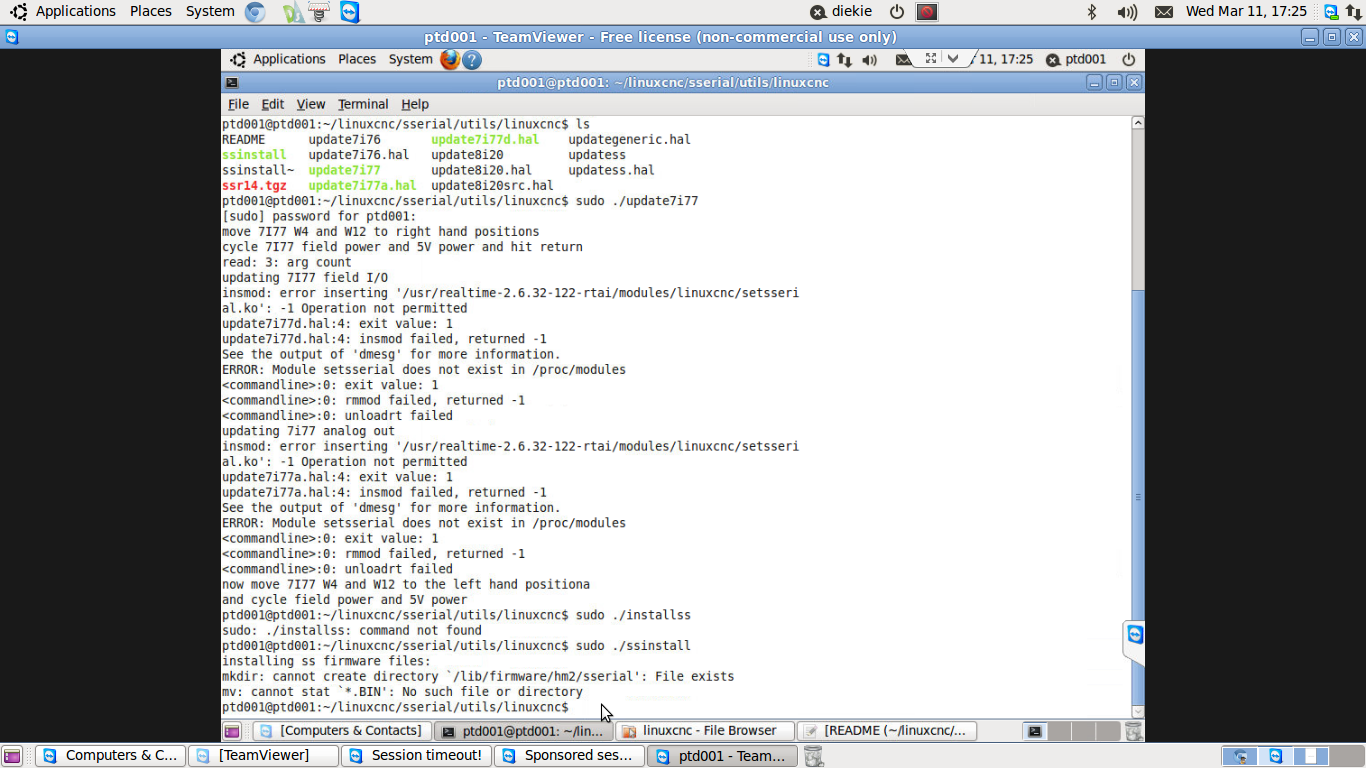Open the terminal File menu
The width and height of the screenshot is (1366, 768).
click(238, 104)
